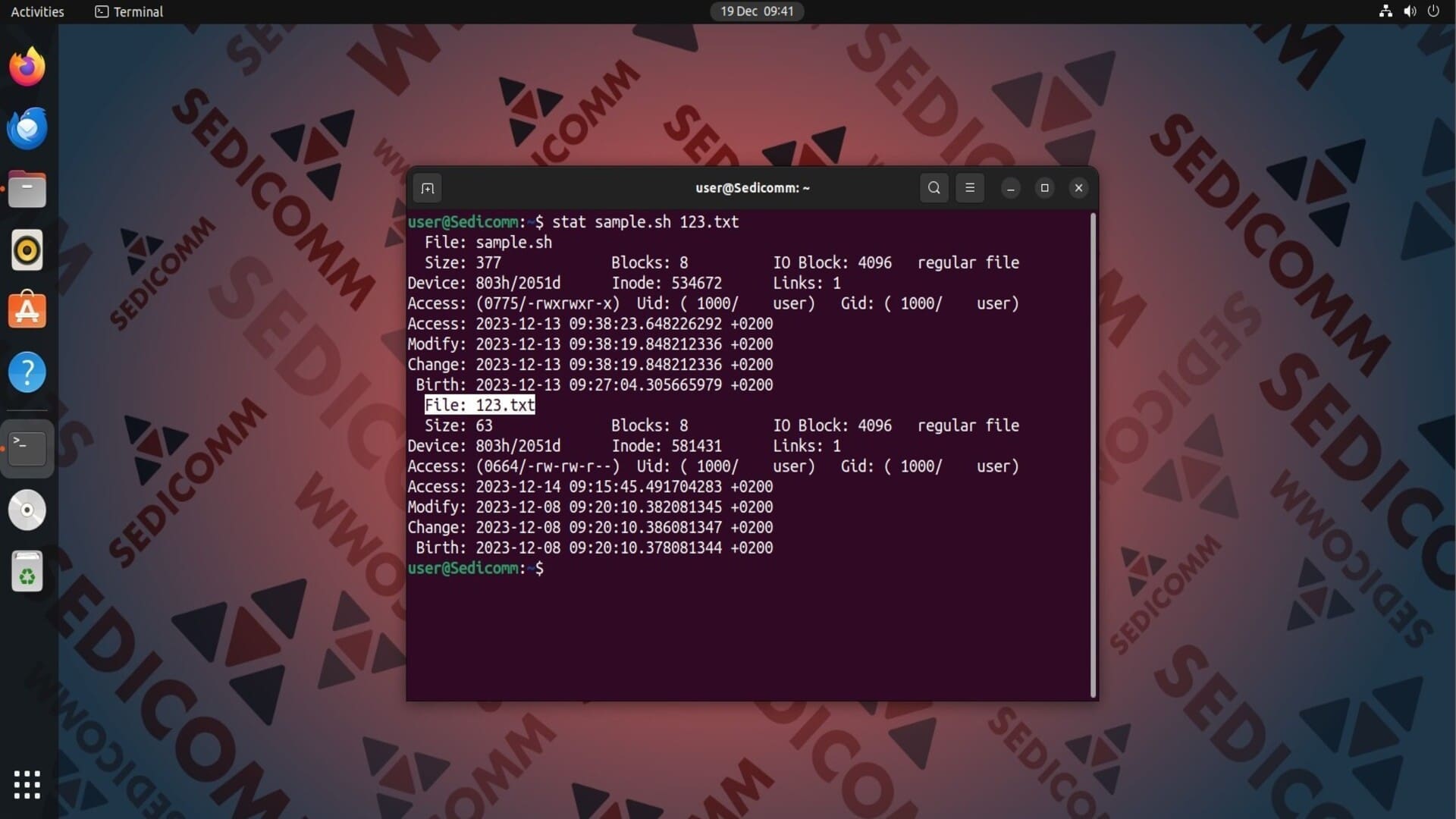Open a new terminal tab
1456x819 pixels.
[428, 188]
